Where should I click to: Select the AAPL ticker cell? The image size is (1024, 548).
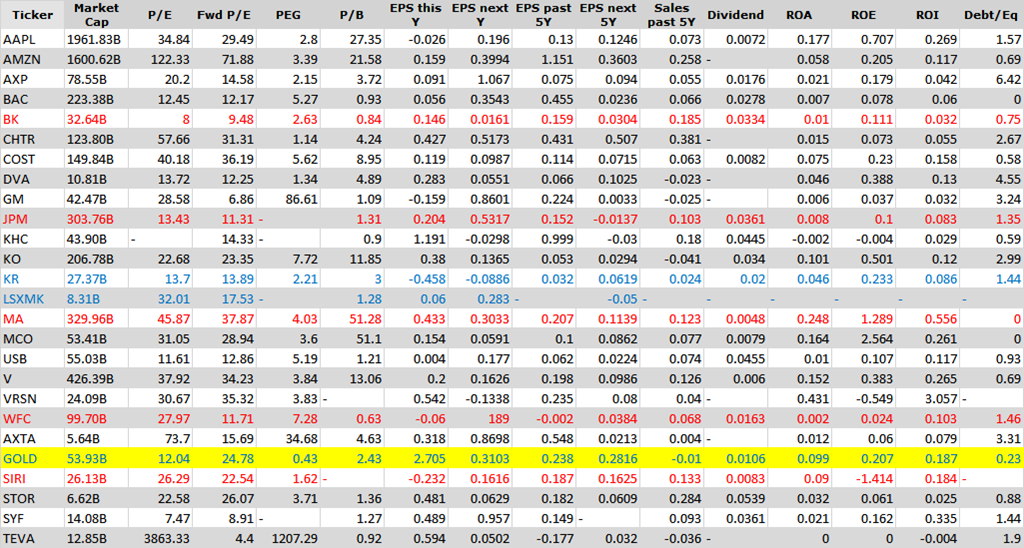(x=33, y=40)
